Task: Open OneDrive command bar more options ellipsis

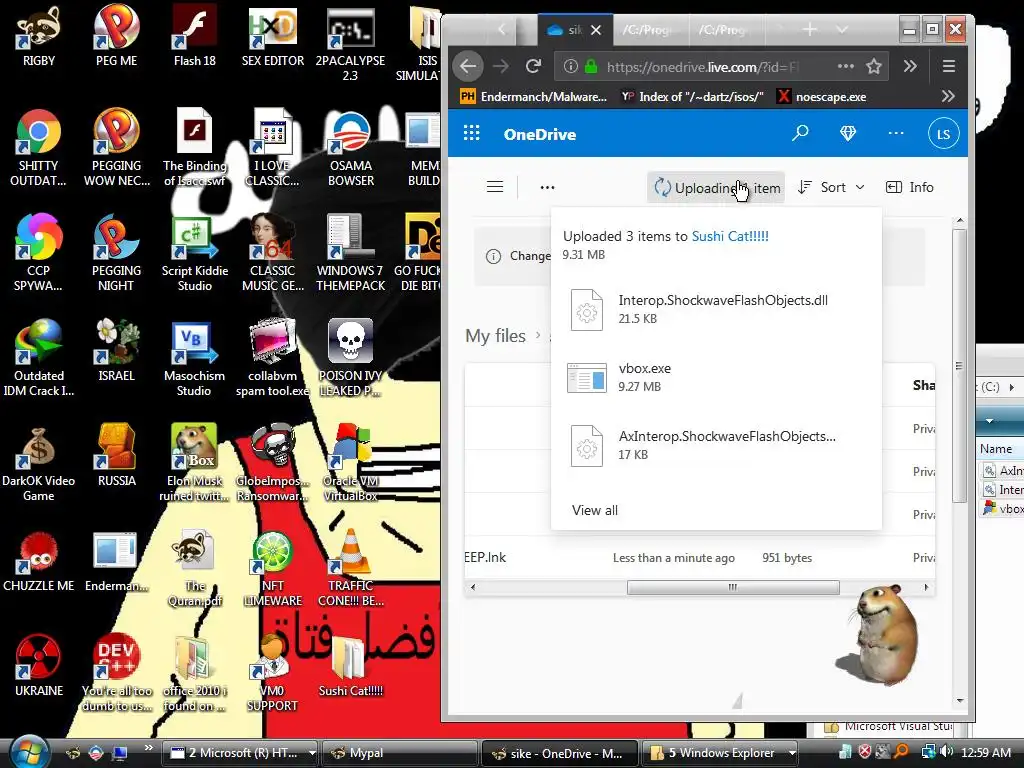Action: (x=547, y=187)
